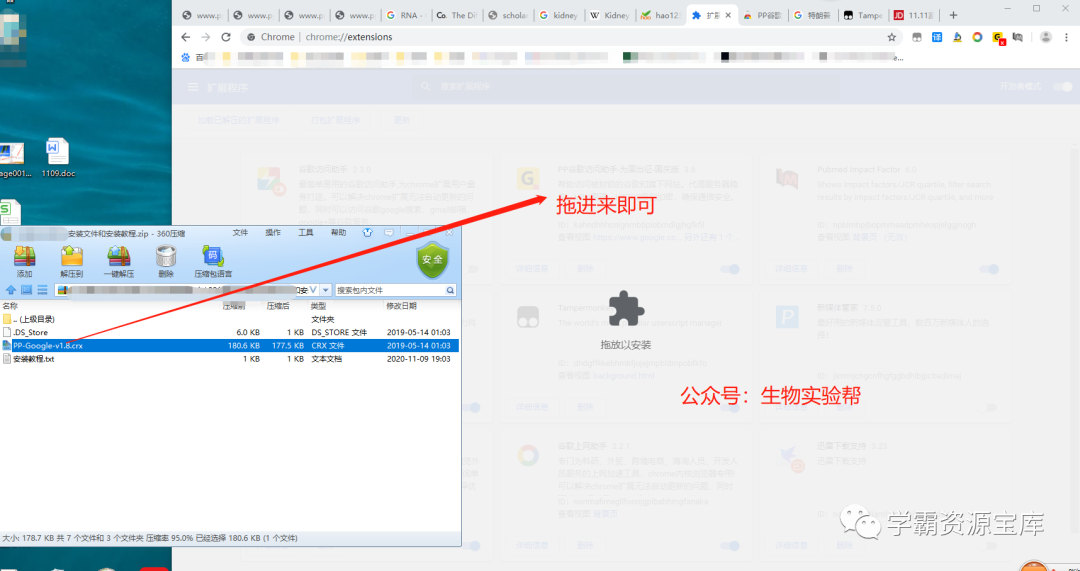Viewport: 1080px width, 571px height.
Task: Switch to the hao123 tab
Action: pyautogui.click(x=661, y=15)
